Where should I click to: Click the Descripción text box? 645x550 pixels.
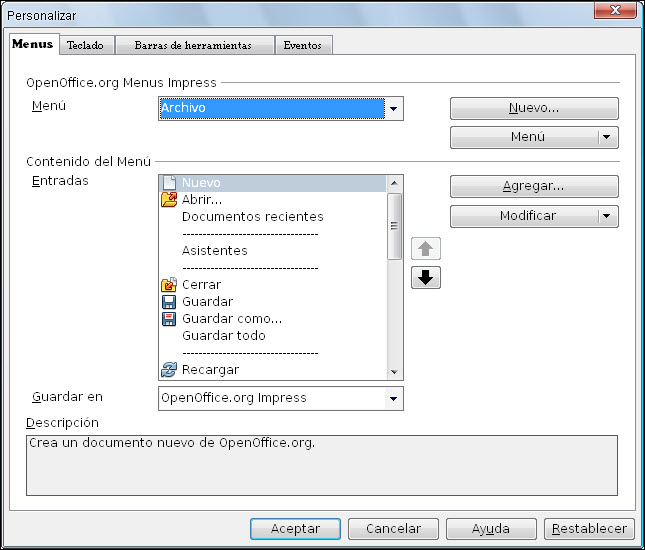pyautogui.click(x=322, y=465)
